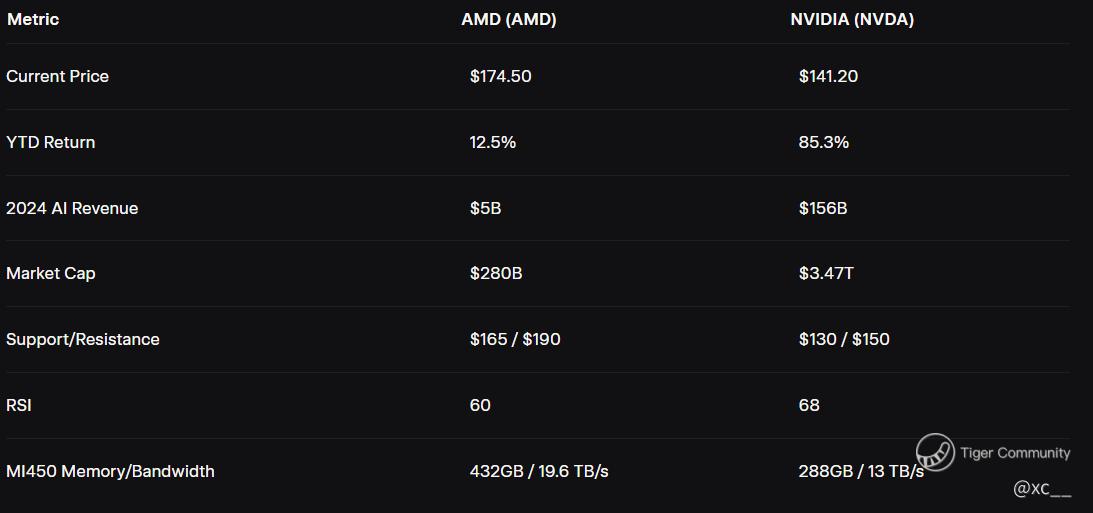Click the Tiger Community watermark text
Screen dimensions: 1093x513
[x=1014, y=453]
